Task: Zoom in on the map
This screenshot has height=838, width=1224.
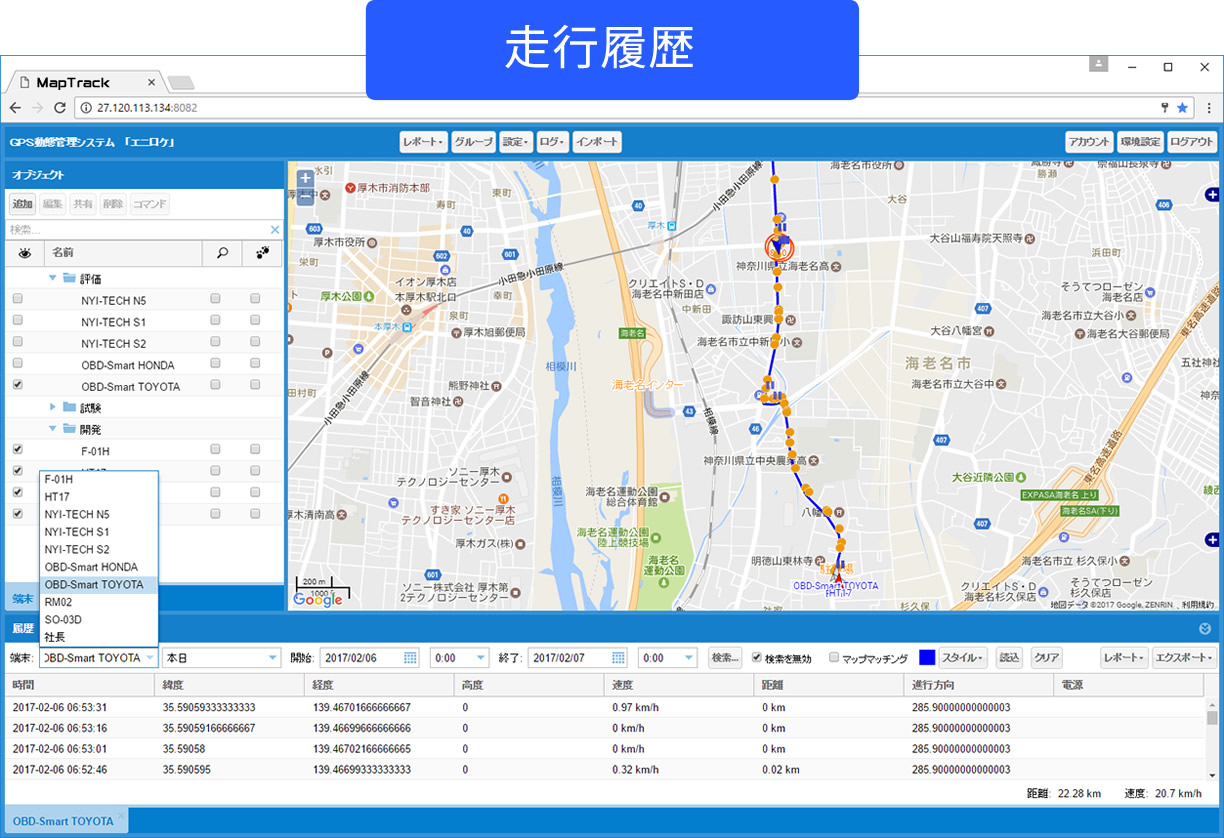Action: [x=305, y=178]
